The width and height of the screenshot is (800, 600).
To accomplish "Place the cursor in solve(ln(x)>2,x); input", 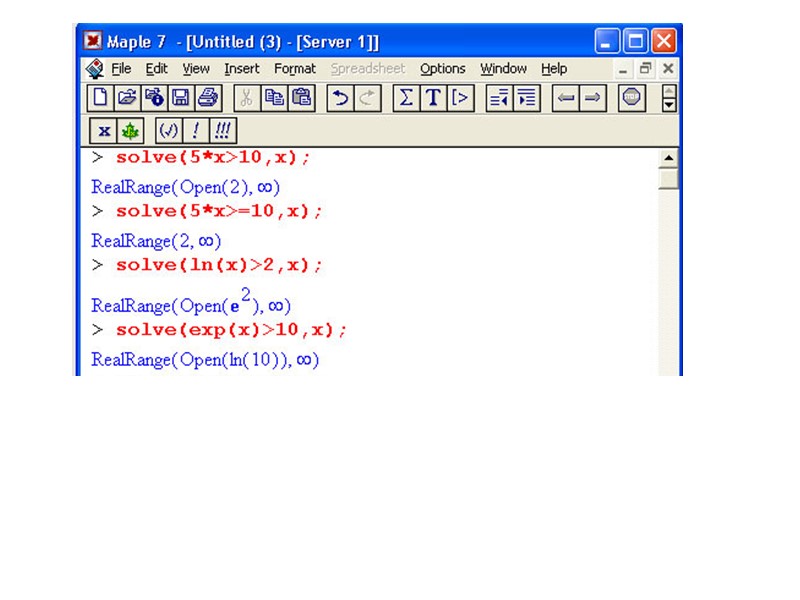I will (x=219, y=265).
